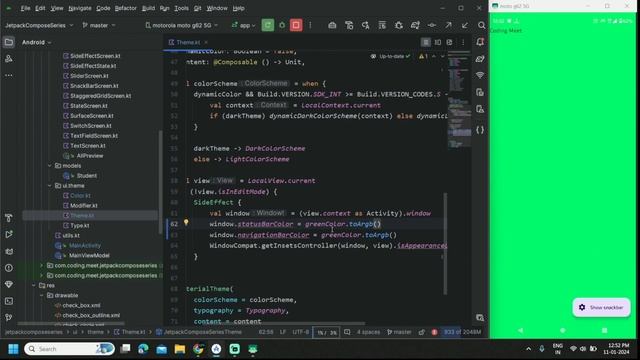Select MainViewModel in the project tree
640x360 pixels.
[x=89, y=256]
